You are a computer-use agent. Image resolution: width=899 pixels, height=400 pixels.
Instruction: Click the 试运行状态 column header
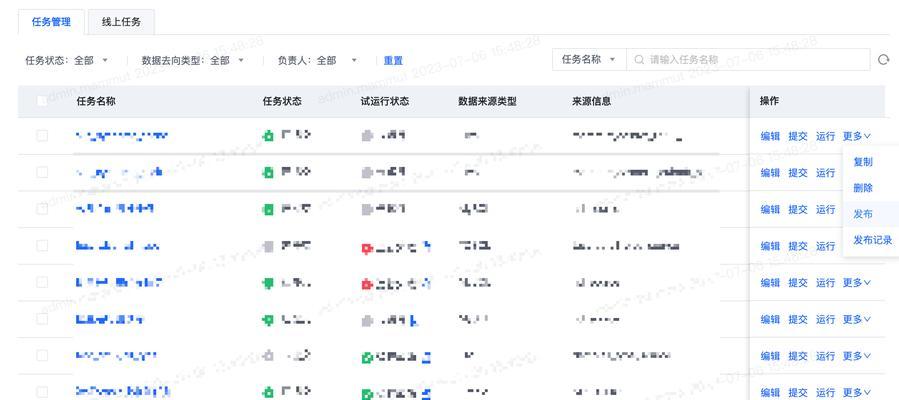click(x=385, y=101)
